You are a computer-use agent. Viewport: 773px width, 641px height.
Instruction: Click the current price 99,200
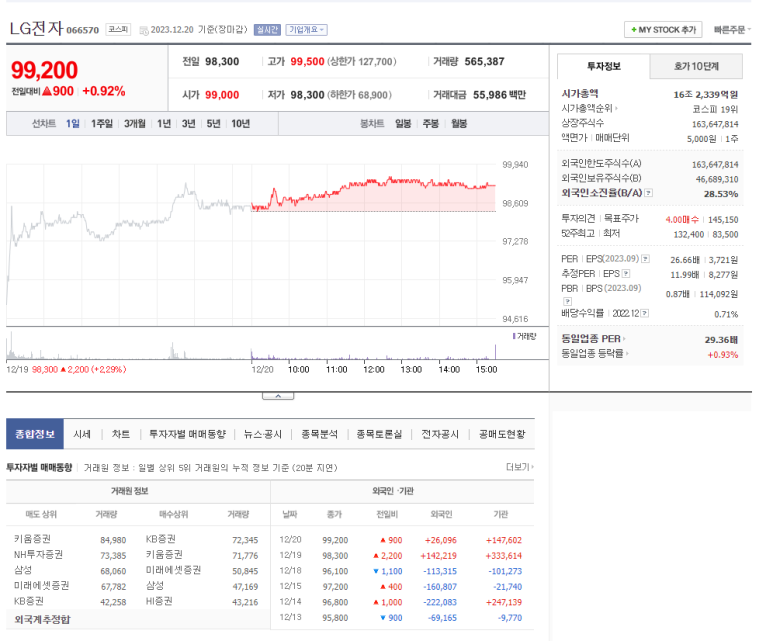[x=44, y=70]
